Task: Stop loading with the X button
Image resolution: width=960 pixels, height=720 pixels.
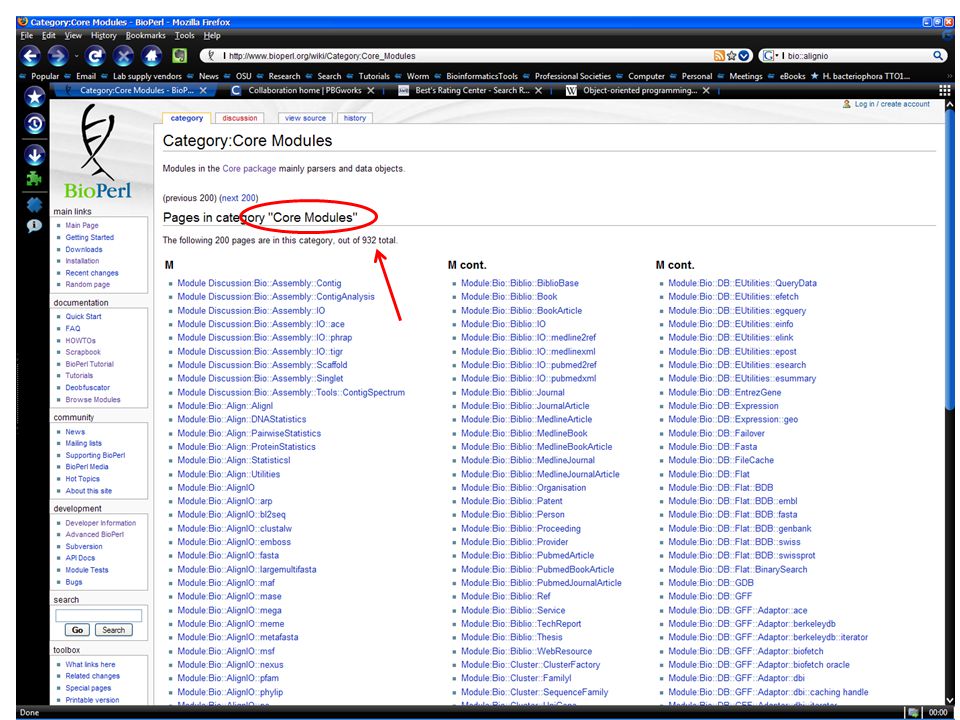Action: click(x=123, y=56)
